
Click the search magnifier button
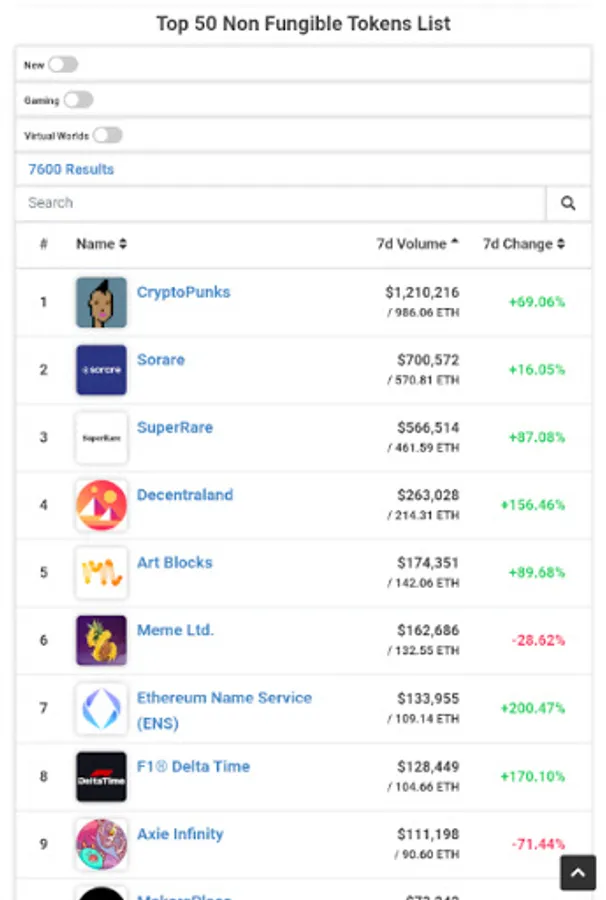click(568, 203)
